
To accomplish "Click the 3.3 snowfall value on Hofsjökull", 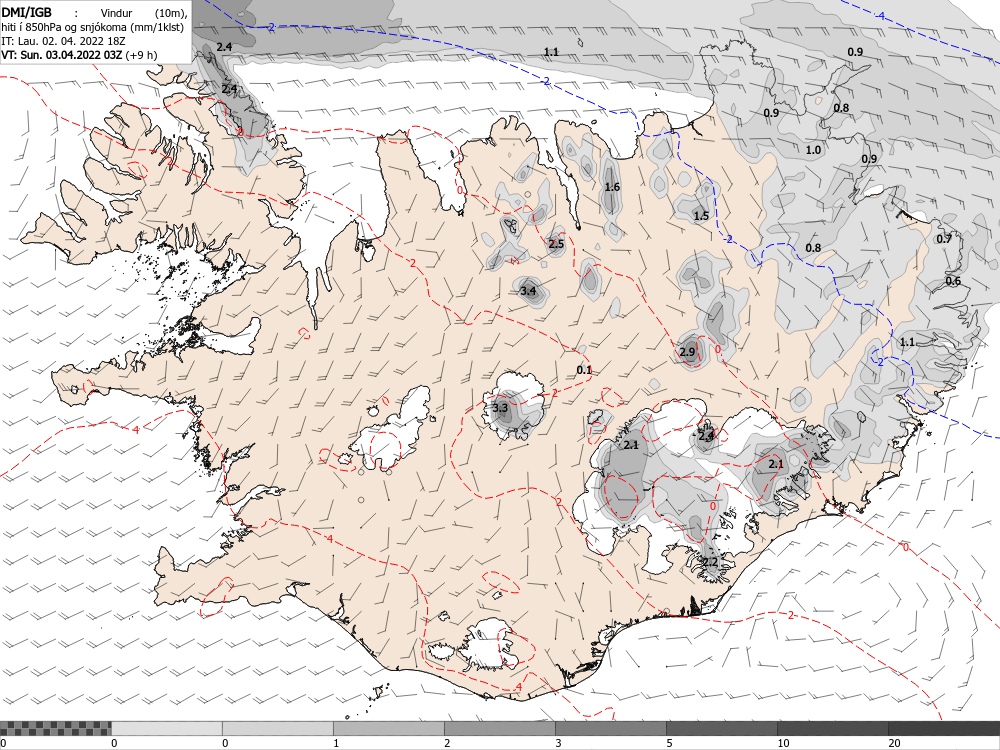I will point(500,408).
